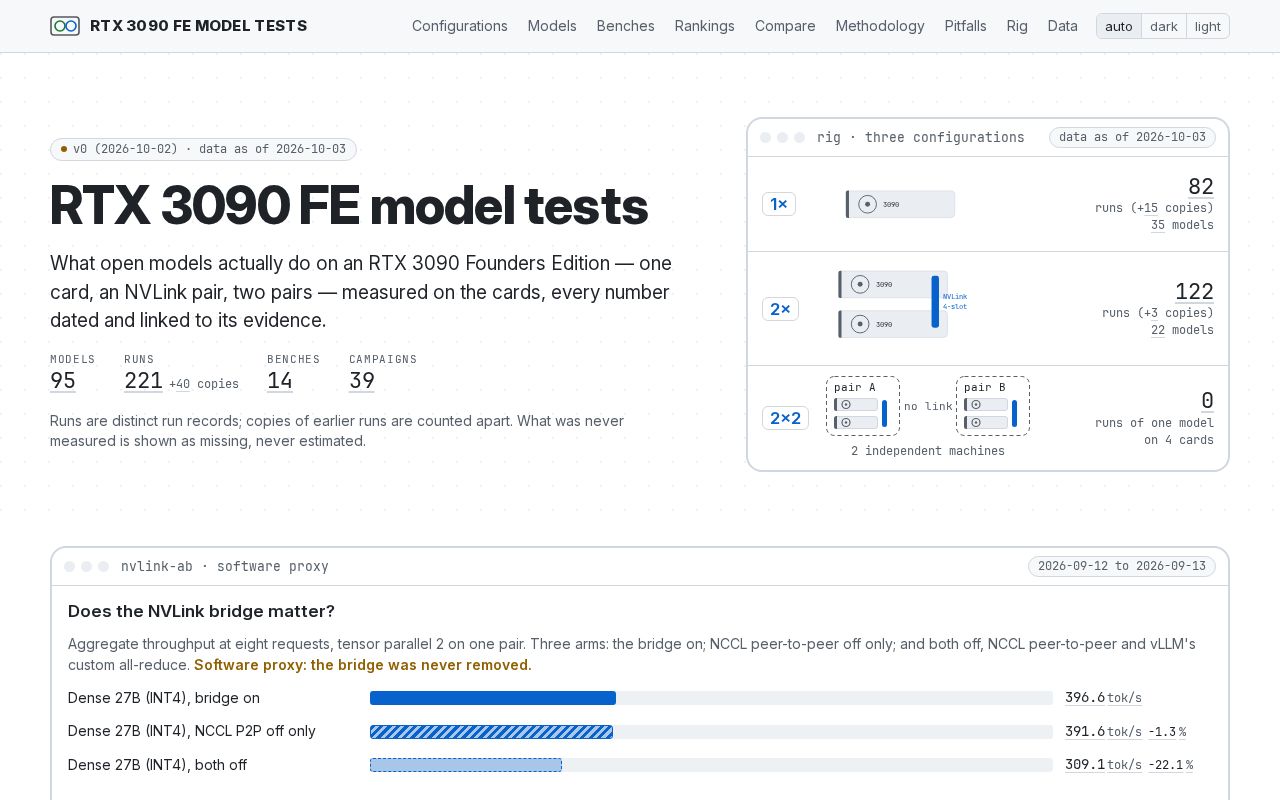This screenshot has height=800, width=1280.
Task: Click the 0 runs on 4 cards value
Action: point(1207,401)
